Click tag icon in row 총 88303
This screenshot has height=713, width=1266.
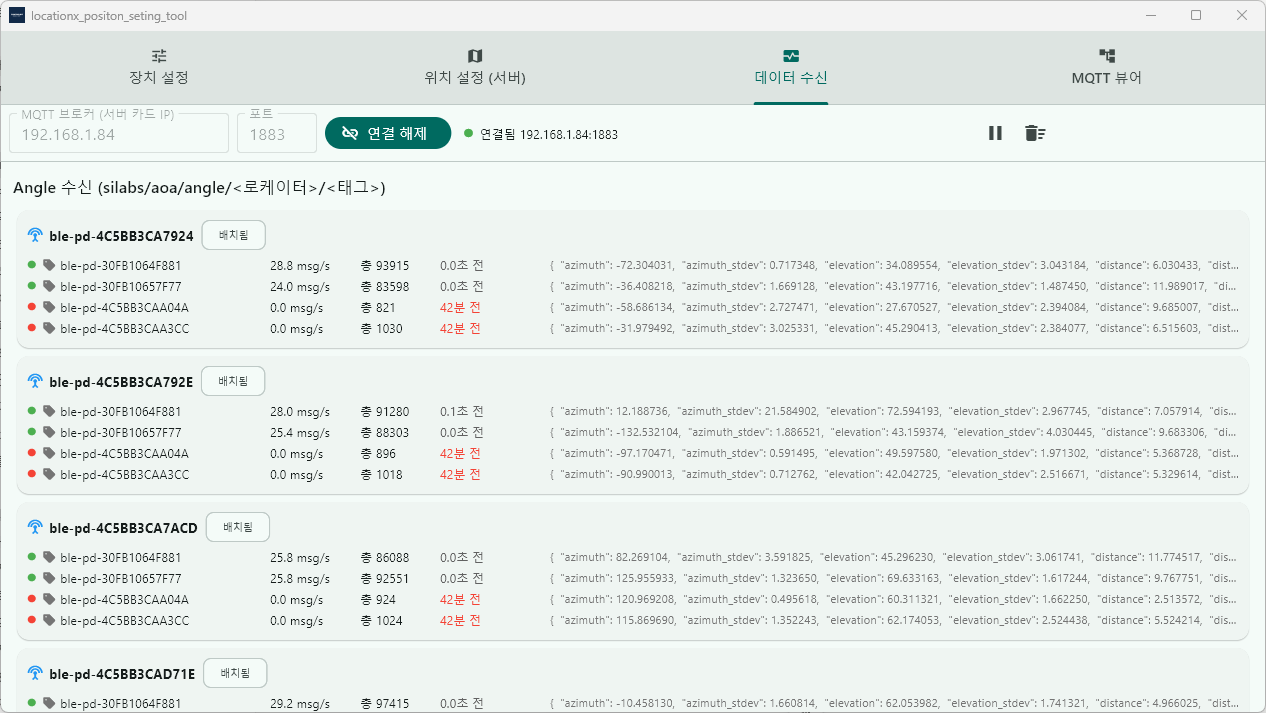pos(49,433)
